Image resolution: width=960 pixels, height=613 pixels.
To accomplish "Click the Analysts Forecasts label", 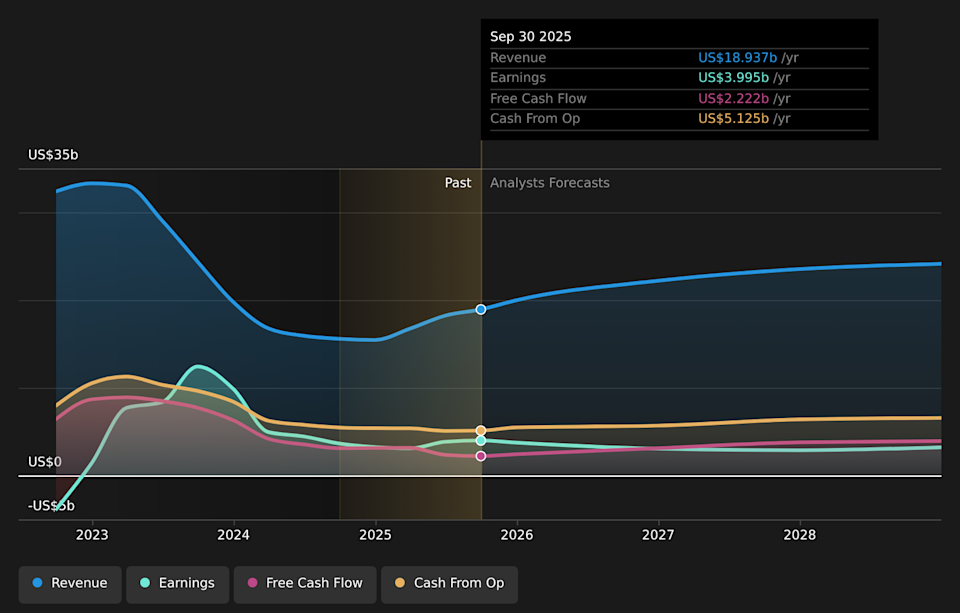I will pos(549,182).
